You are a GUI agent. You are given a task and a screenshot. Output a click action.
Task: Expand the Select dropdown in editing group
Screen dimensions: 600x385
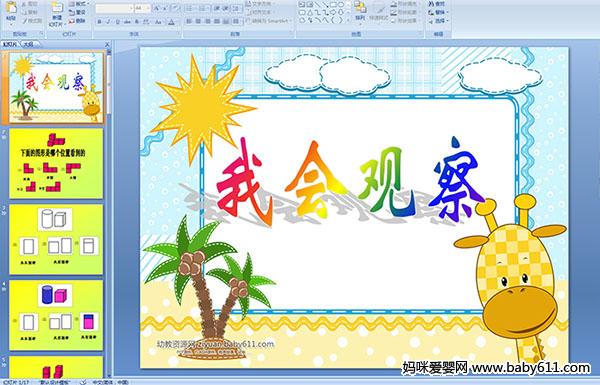pos(438,21)
